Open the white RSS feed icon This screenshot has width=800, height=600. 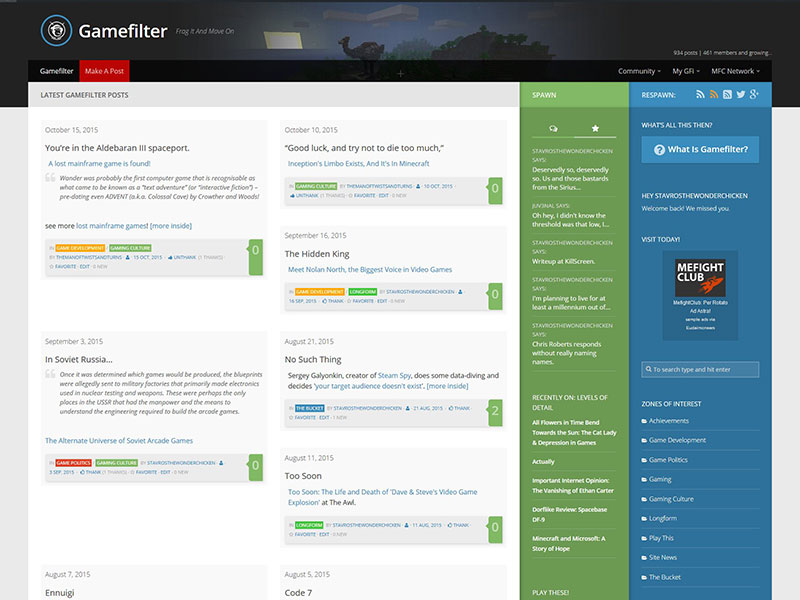(700, 94)
